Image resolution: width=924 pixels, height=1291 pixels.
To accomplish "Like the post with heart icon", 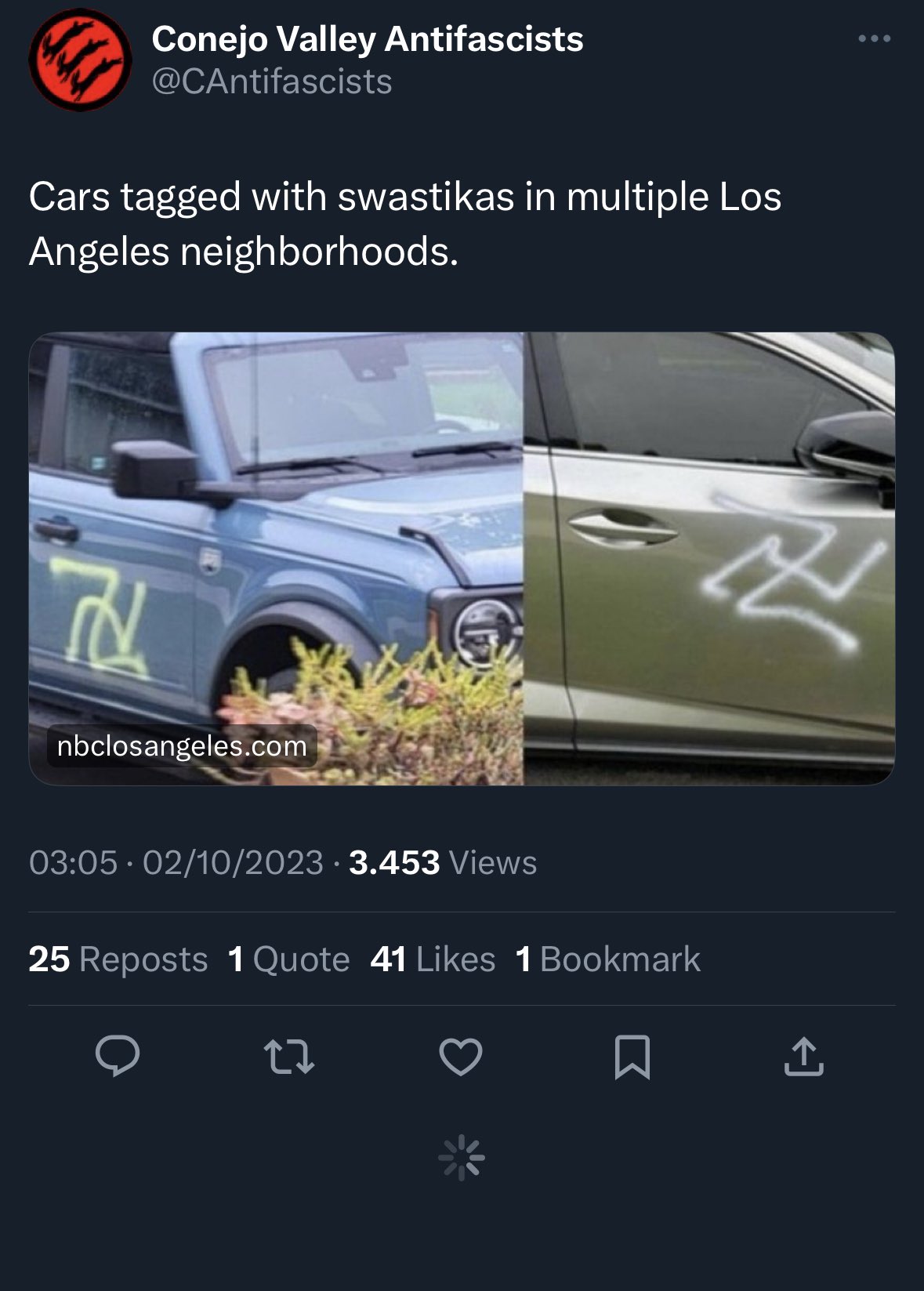I will click(461, 1056).
